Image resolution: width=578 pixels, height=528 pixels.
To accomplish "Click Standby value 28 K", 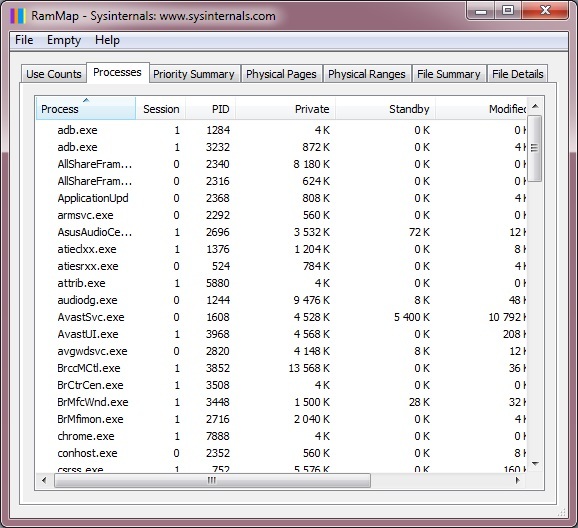I will [419, 402].
